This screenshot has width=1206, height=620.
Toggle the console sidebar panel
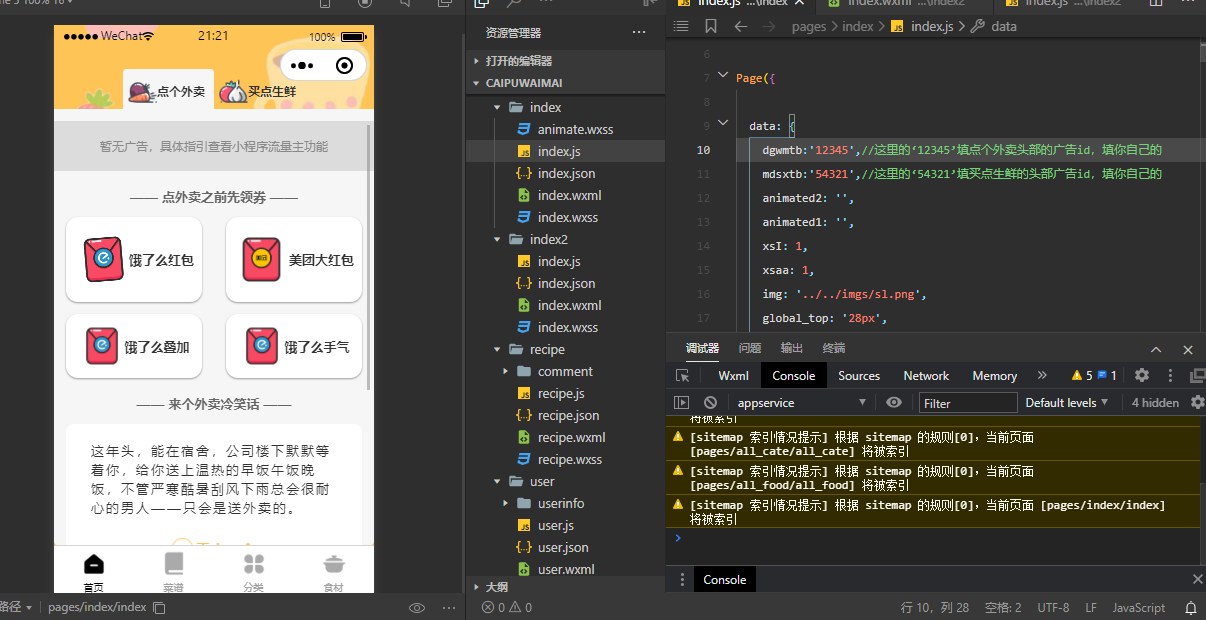[x=682, y=403]
